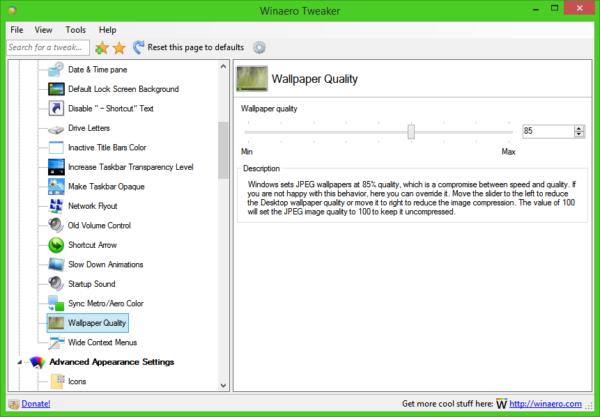Image resolution: width=600 pixels, height=417 pixels.
Task: Click the plain gold favorites star
Action: [x=120, y=48]
